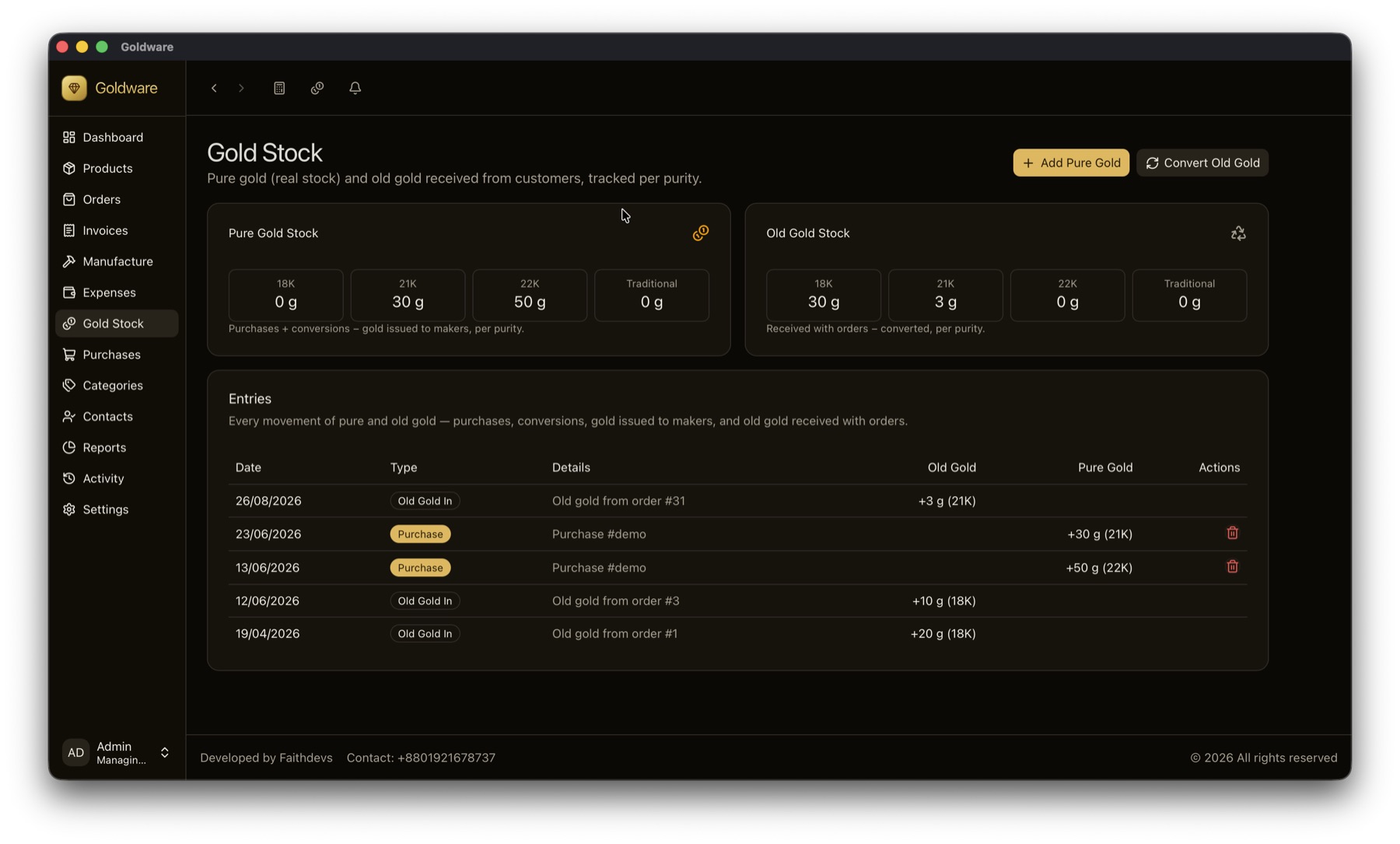This screenshot has height=844, width=1400.
Task: Click the Purchase badge for 23/06/2026
Action: [420, 534]
